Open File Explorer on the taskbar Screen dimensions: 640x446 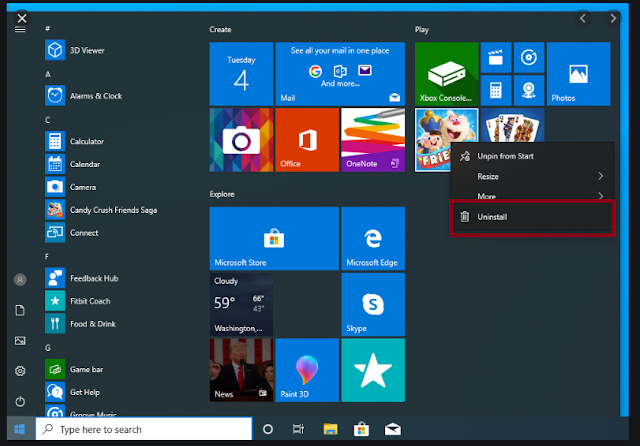330,429
